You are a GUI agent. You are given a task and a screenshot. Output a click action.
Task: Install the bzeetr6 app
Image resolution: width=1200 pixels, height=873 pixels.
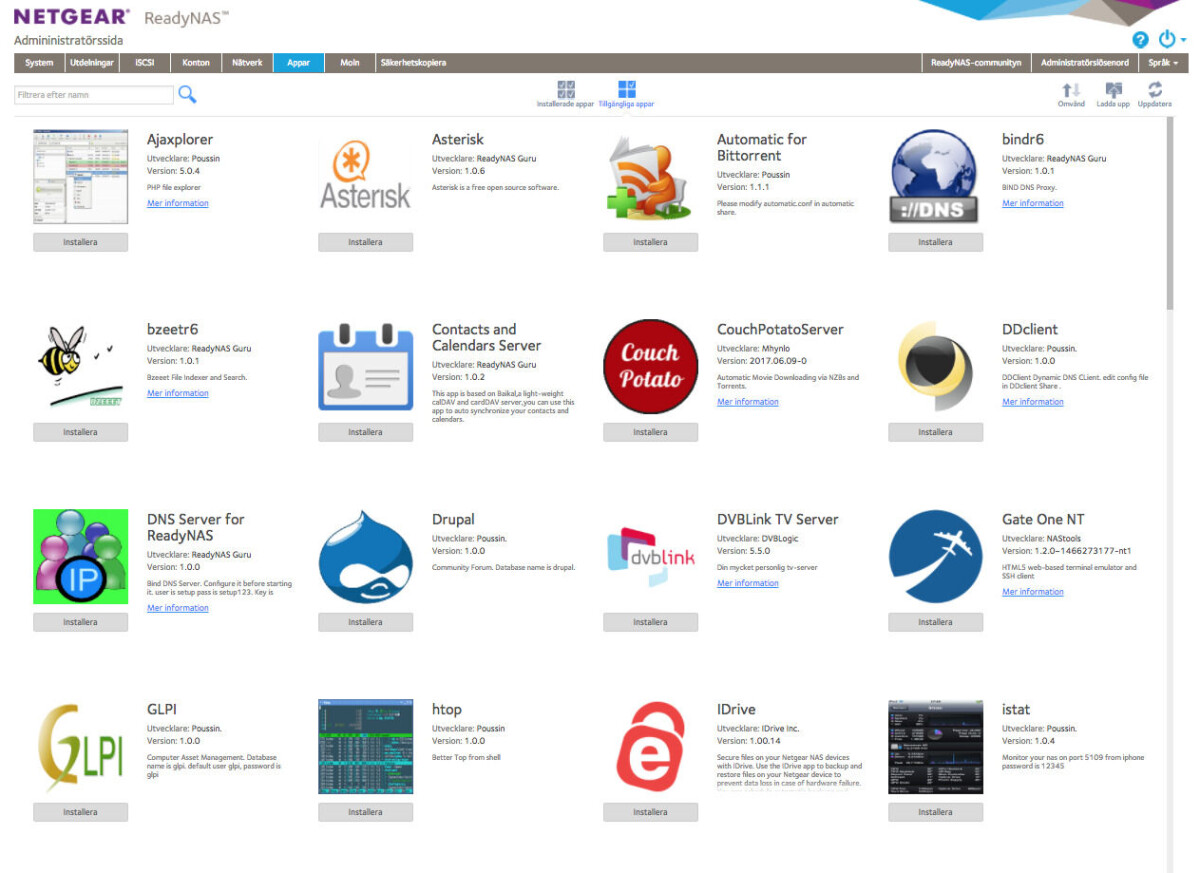(80, 432)
